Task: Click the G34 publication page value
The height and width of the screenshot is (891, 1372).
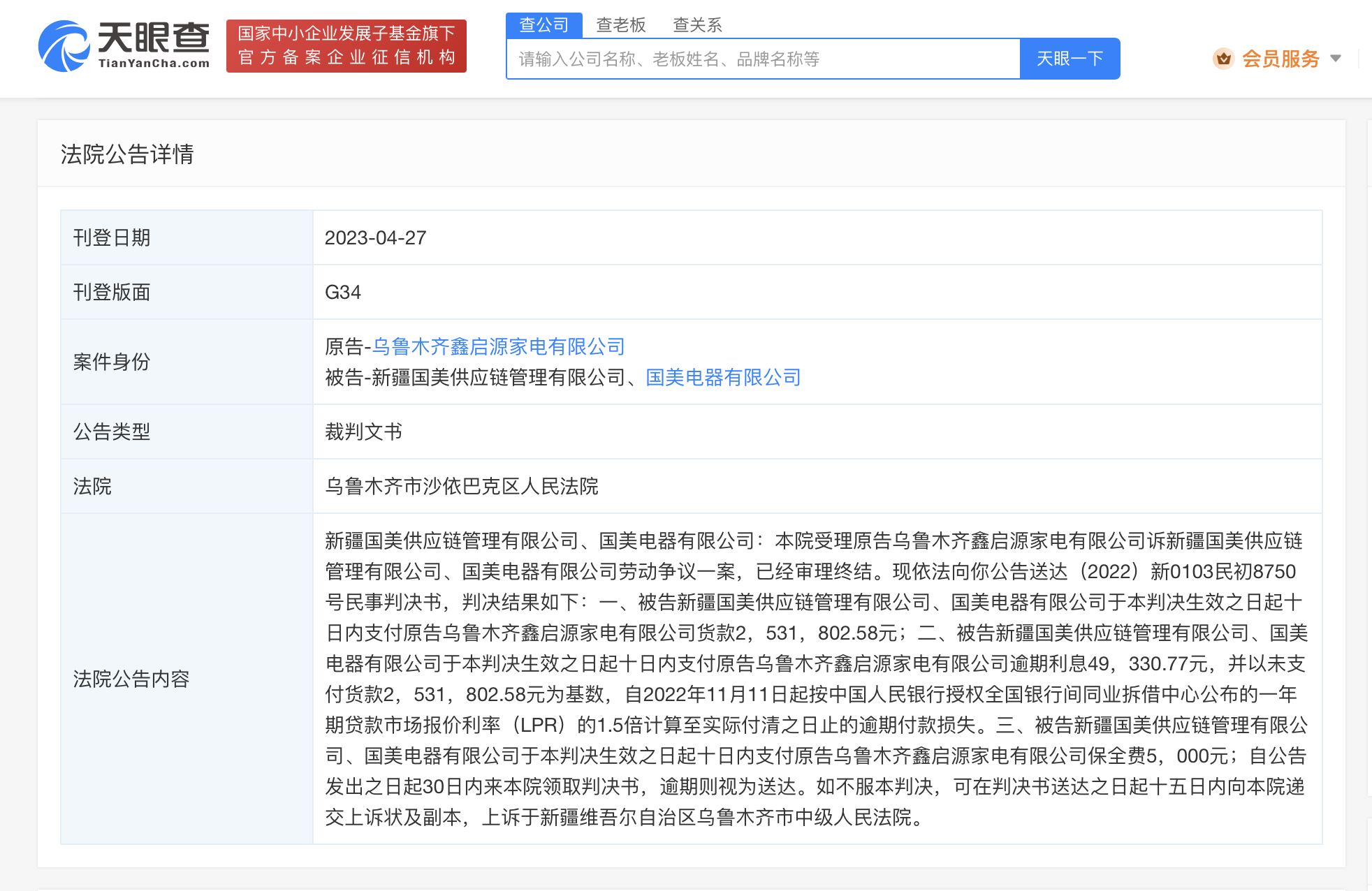Action: 344,292
